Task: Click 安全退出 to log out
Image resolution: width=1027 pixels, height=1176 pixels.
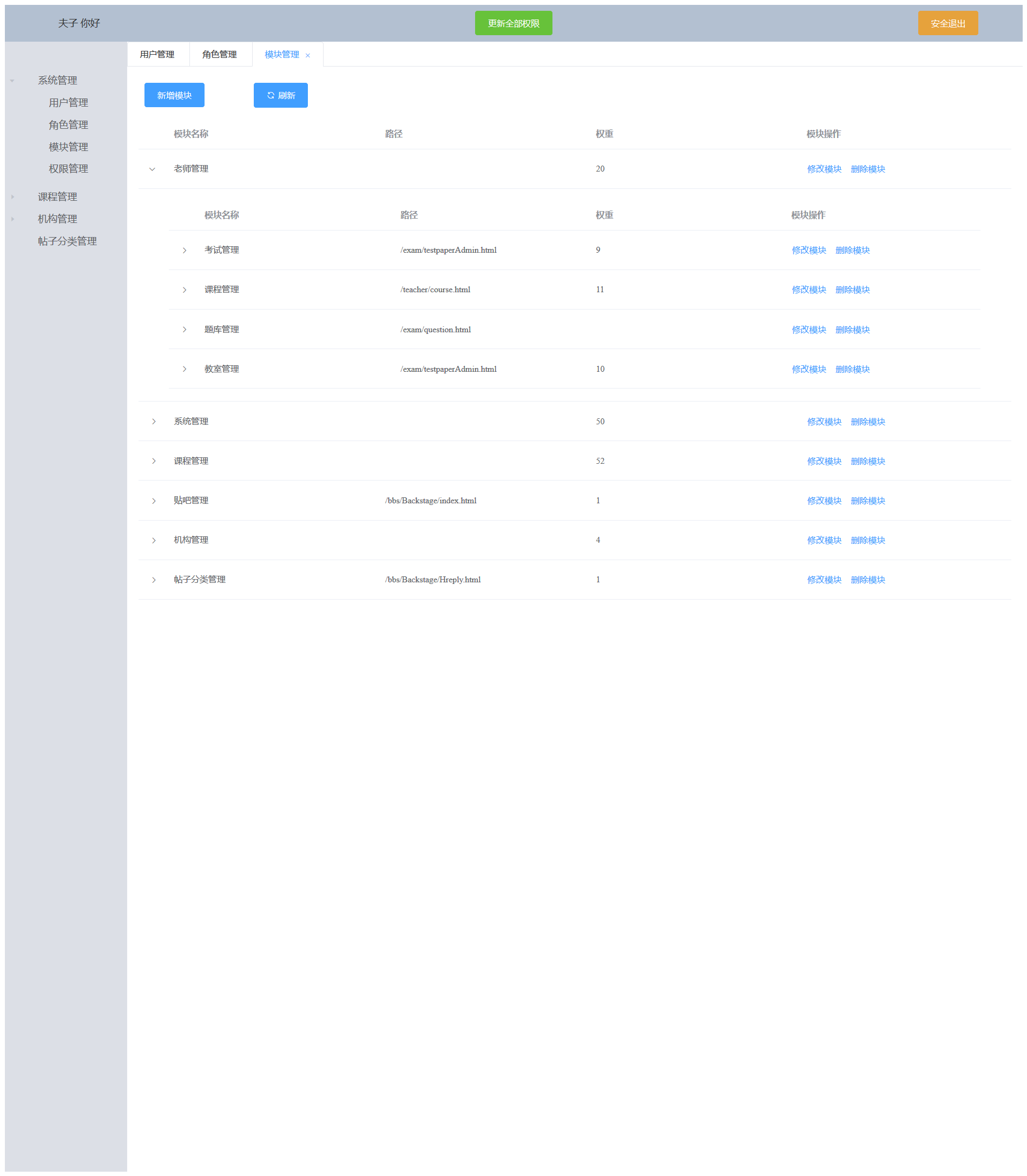Action: [948, 23]
